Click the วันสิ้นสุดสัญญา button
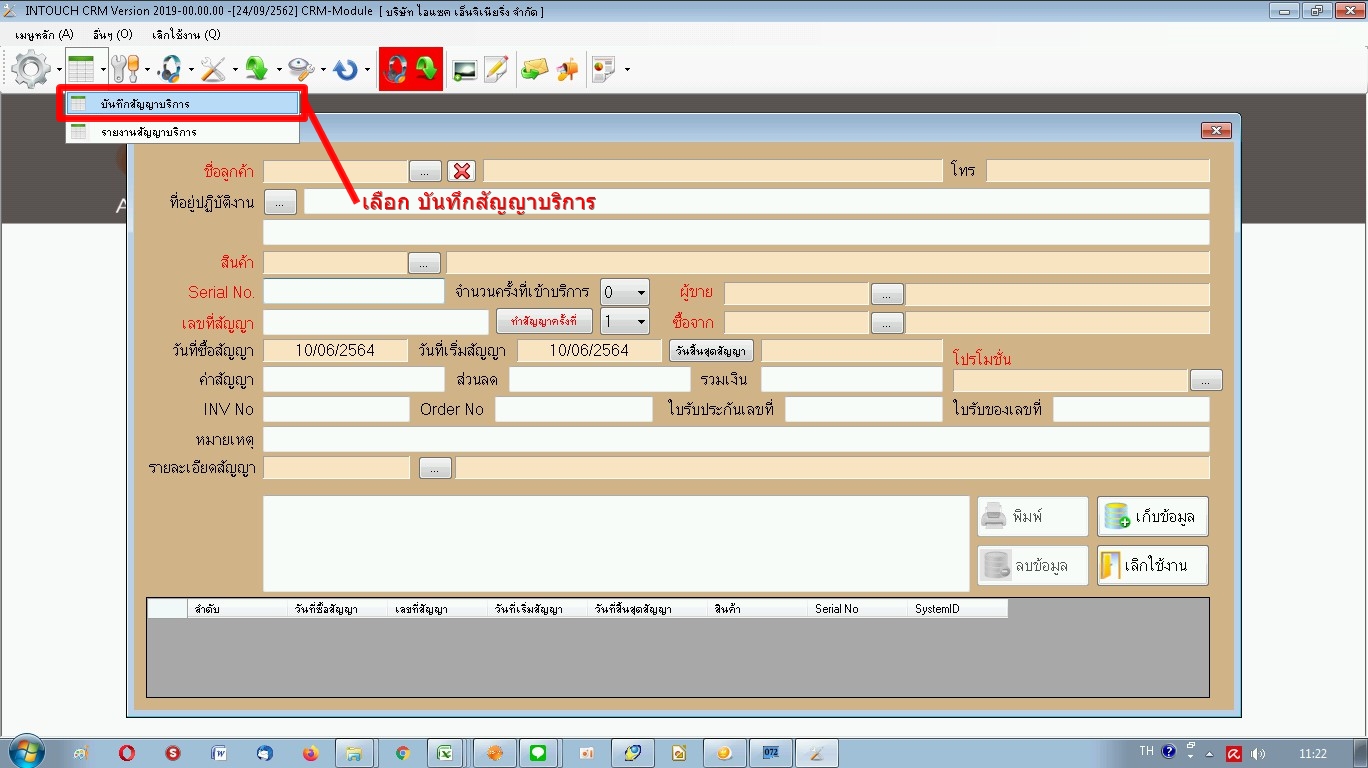 coord(711,351)
